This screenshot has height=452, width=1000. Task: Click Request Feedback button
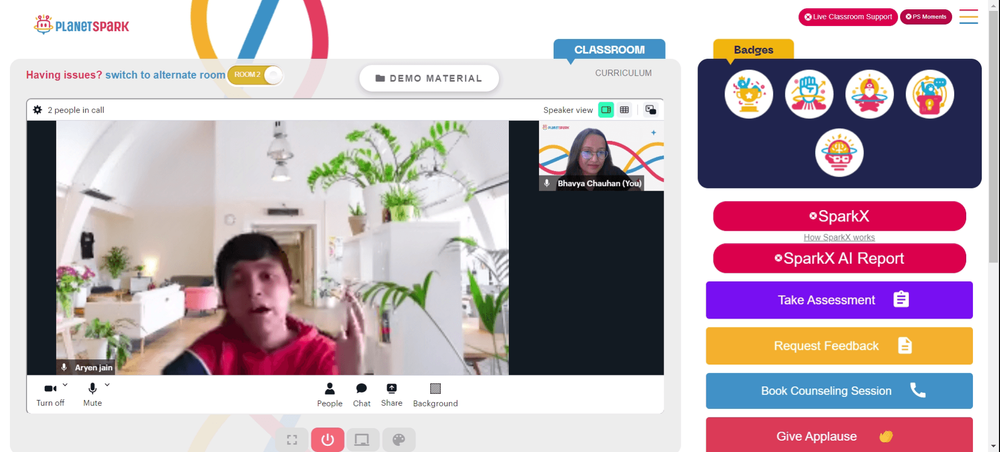click(x=839, y=346)
